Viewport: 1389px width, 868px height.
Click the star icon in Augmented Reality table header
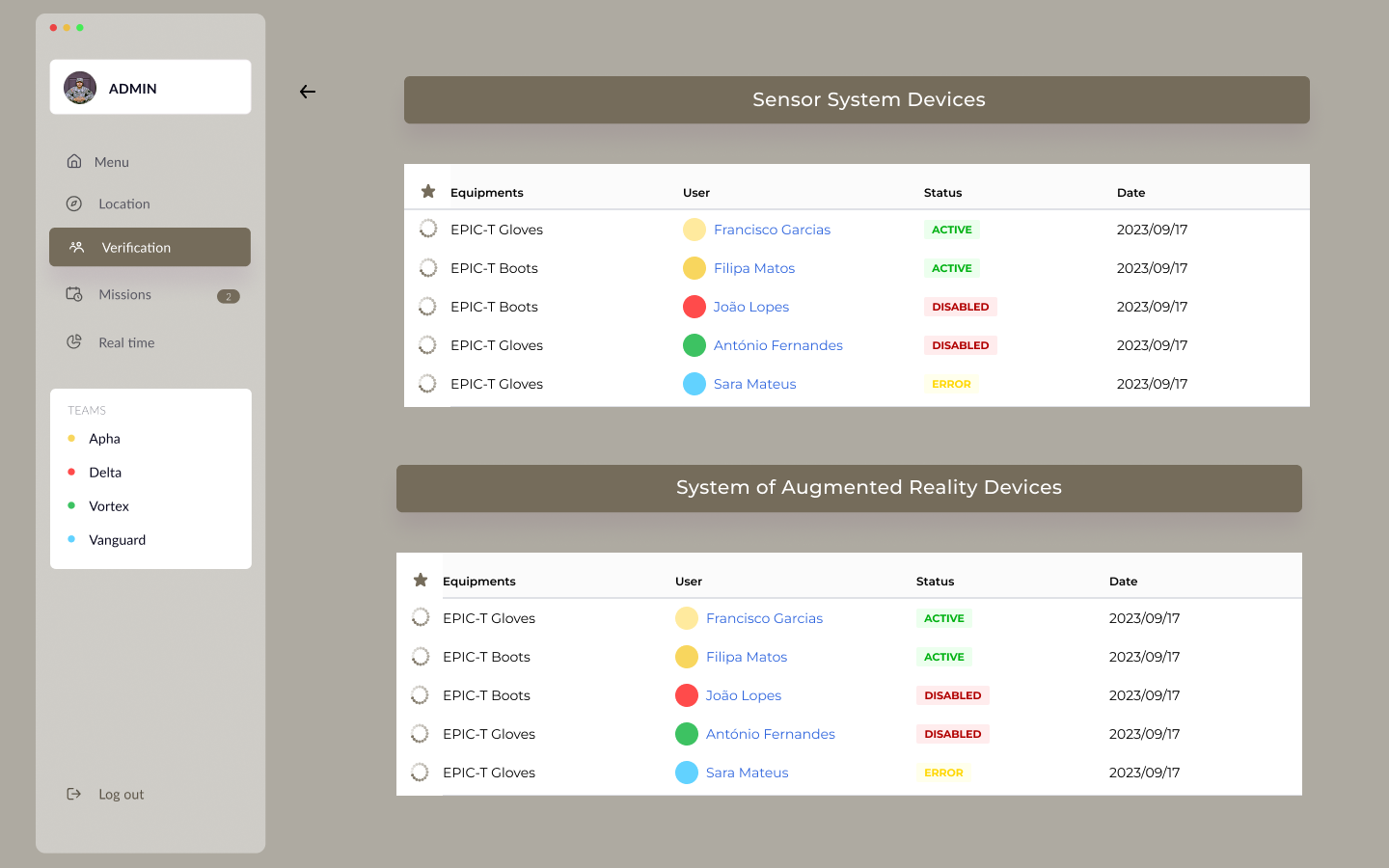point(421,581)
